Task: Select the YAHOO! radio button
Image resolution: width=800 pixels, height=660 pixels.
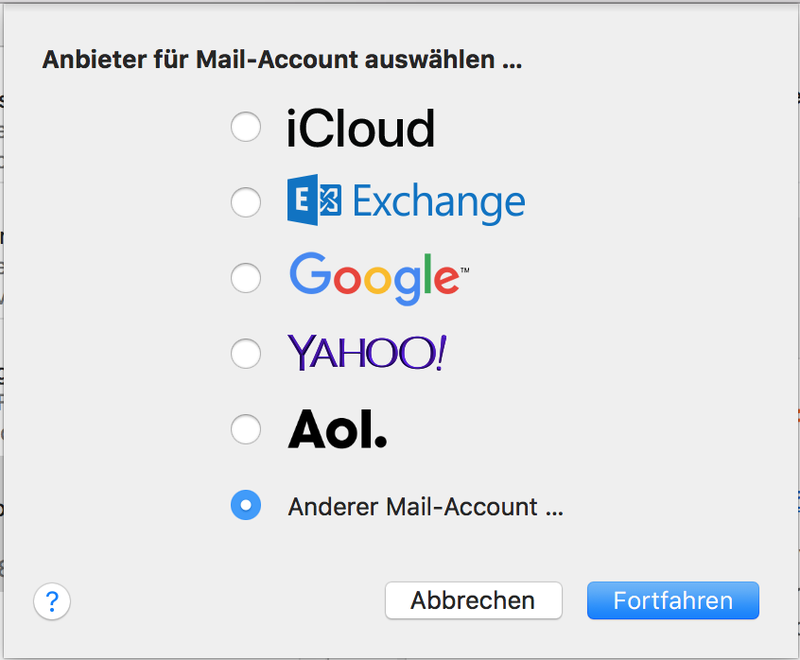Action: coord(246,353)
